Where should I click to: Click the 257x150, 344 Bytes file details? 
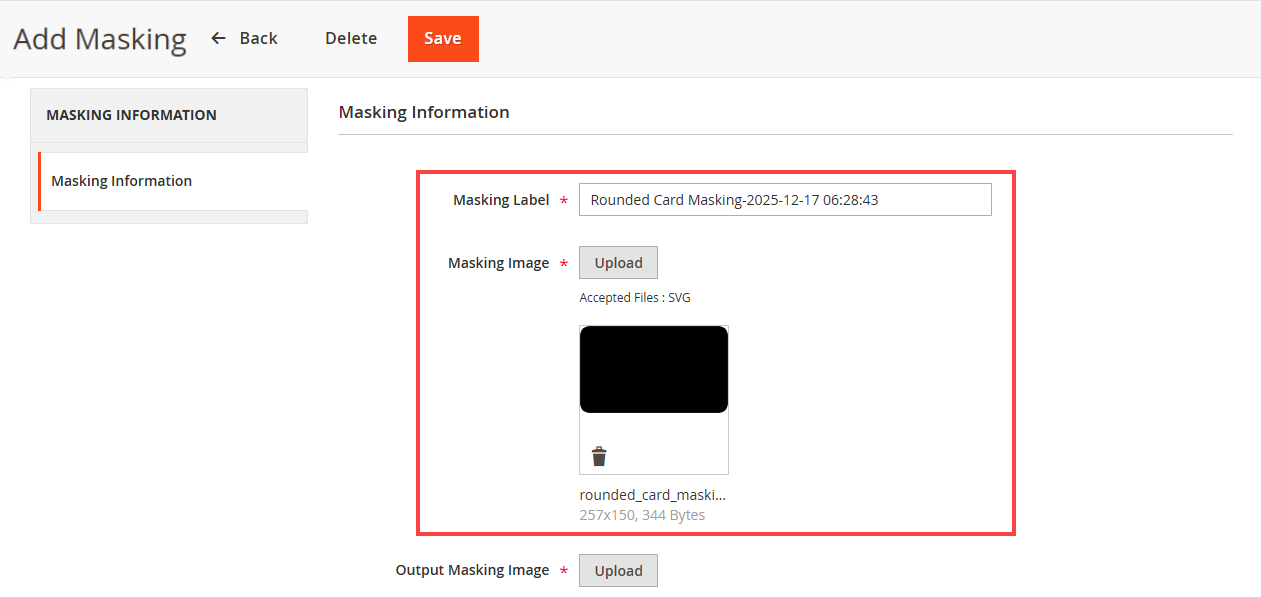pyautogui.click(x=642, y=515)
